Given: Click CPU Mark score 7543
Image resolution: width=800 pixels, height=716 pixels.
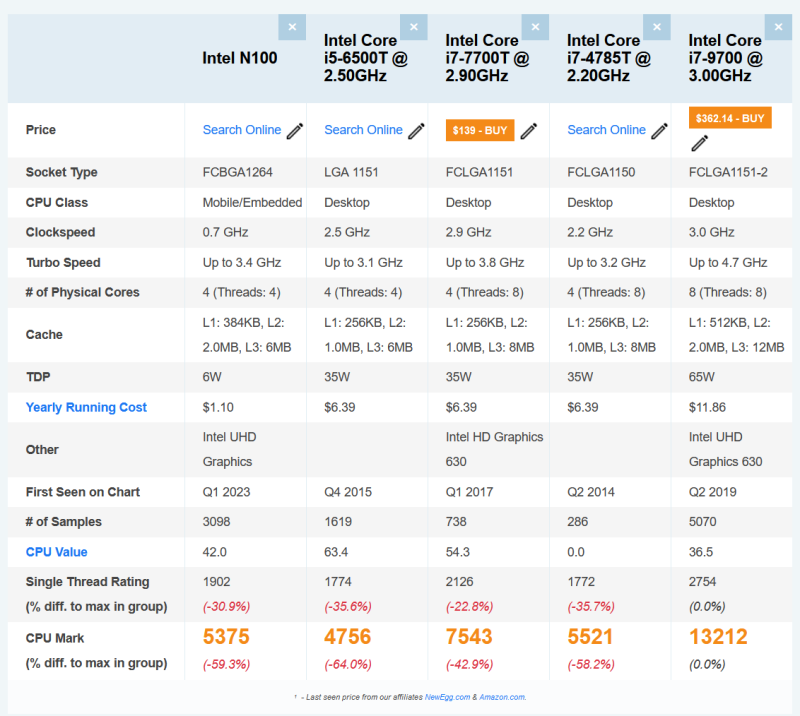Looking at the screenshot, I should pyautogui.click(x=469, y=637).
